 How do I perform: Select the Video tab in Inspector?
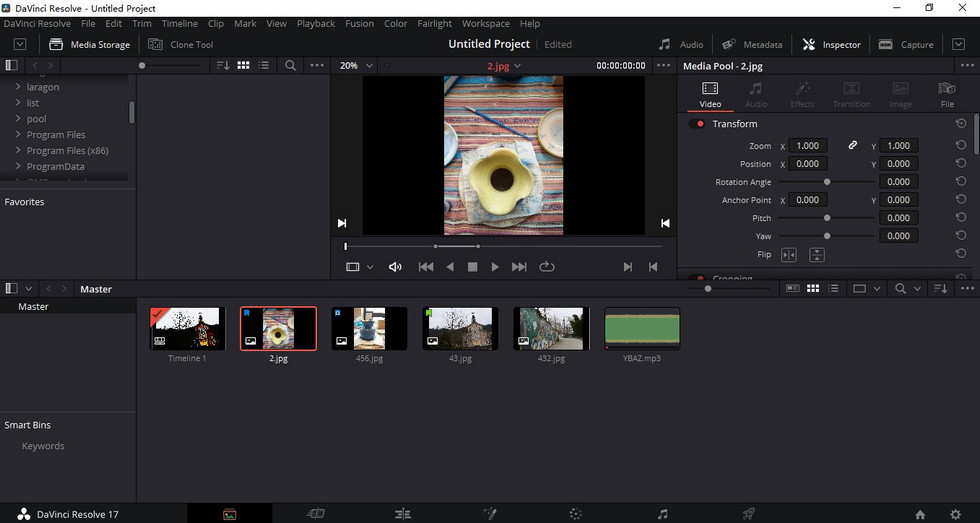coord(710,95)
